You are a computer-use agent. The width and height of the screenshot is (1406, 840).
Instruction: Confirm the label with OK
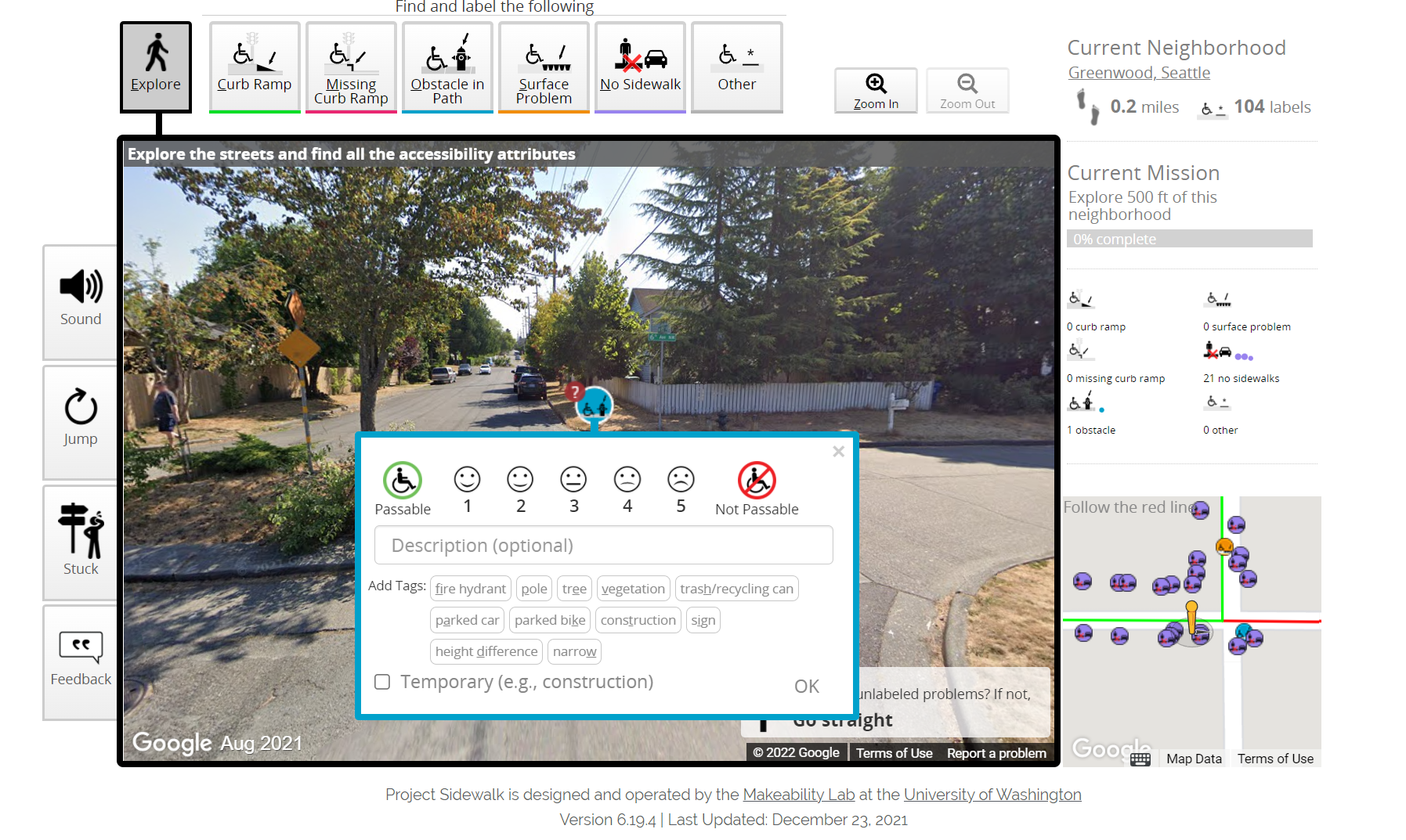pyautogui.click(x=807, y=687)
